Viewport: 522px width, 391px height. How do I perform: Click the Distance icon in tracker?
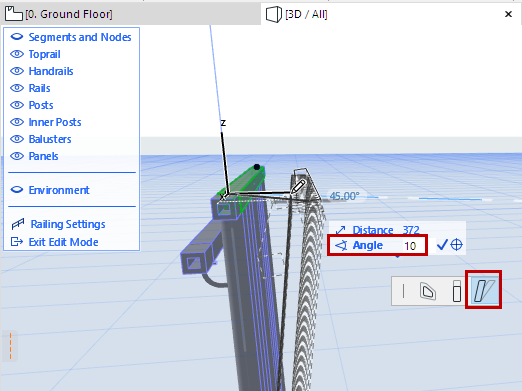(341, 230)
